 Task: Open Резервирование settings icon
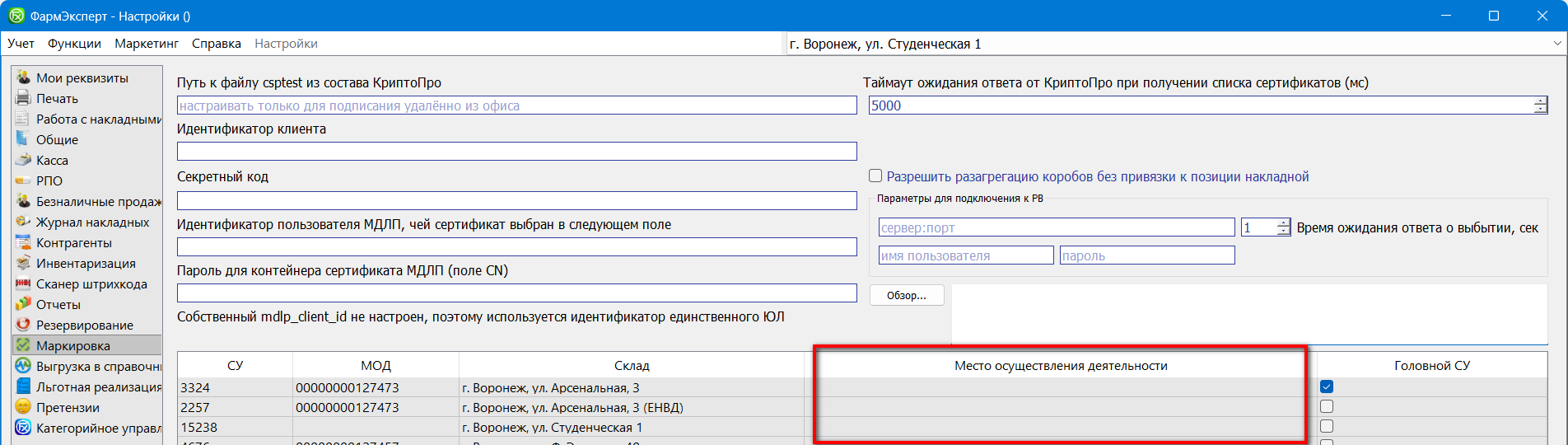pos(23,325)
